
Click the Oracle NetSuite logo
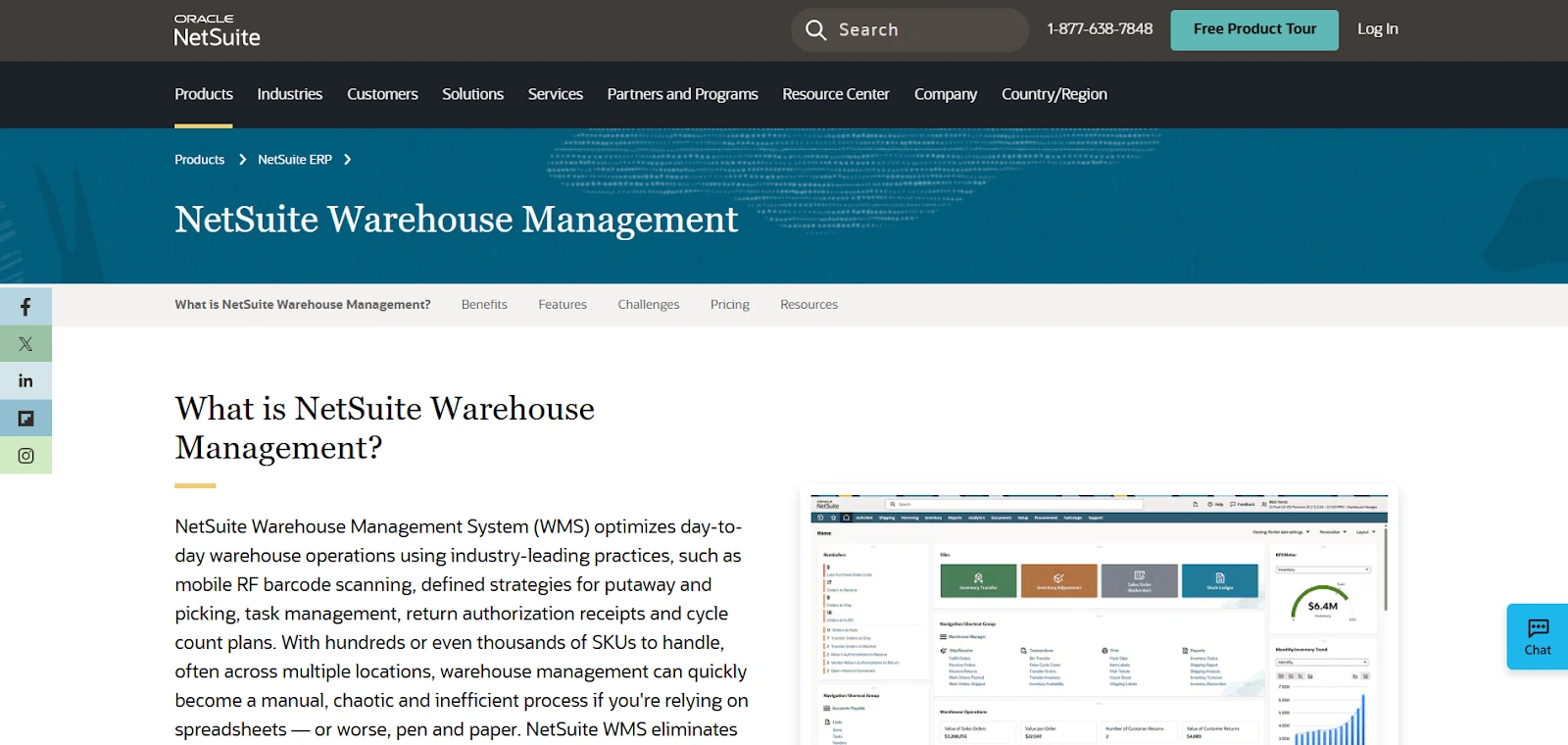[x=217, y=30]
